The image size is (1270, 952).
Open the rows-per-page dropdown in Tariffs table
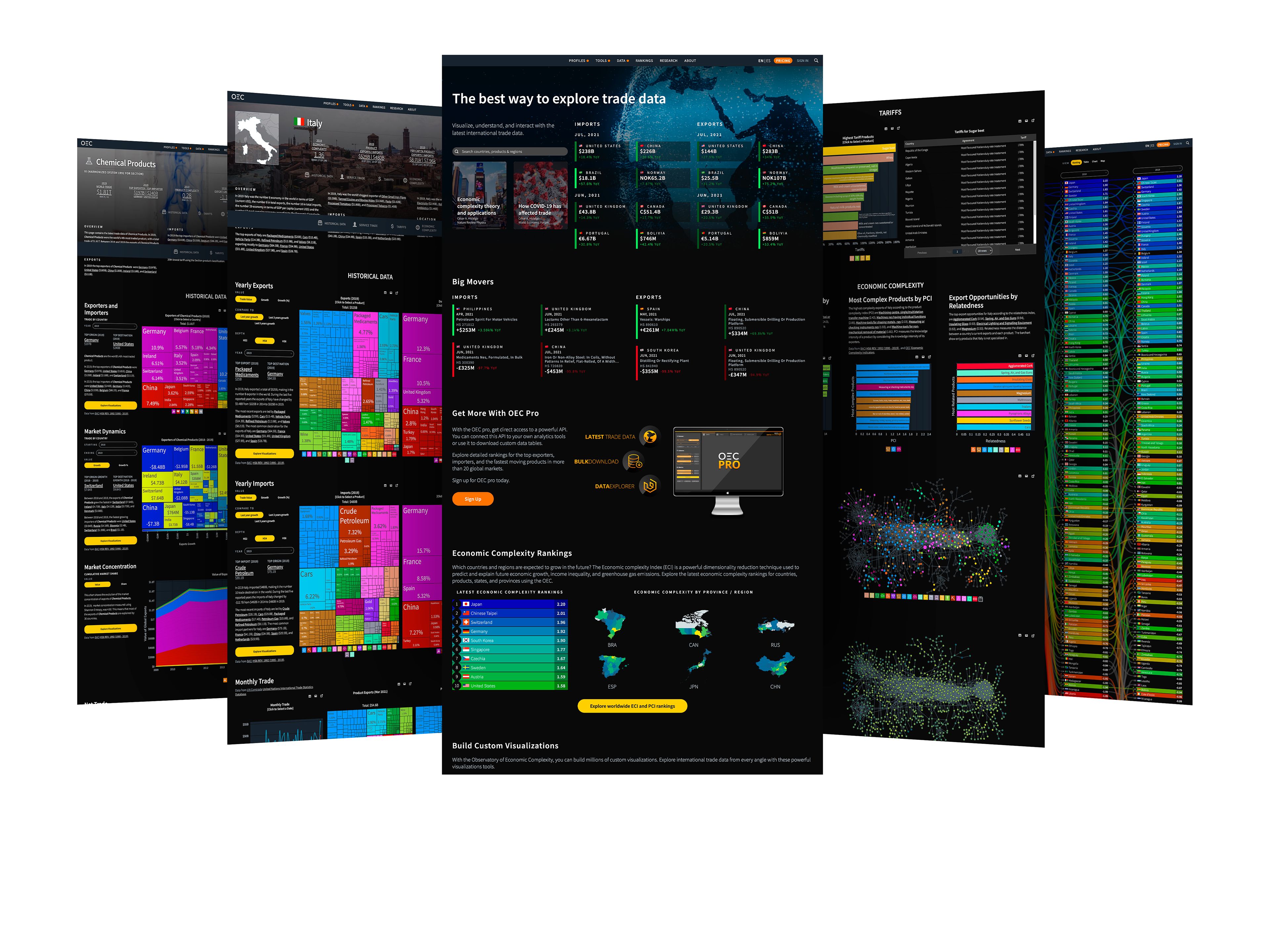coord(985,251)
